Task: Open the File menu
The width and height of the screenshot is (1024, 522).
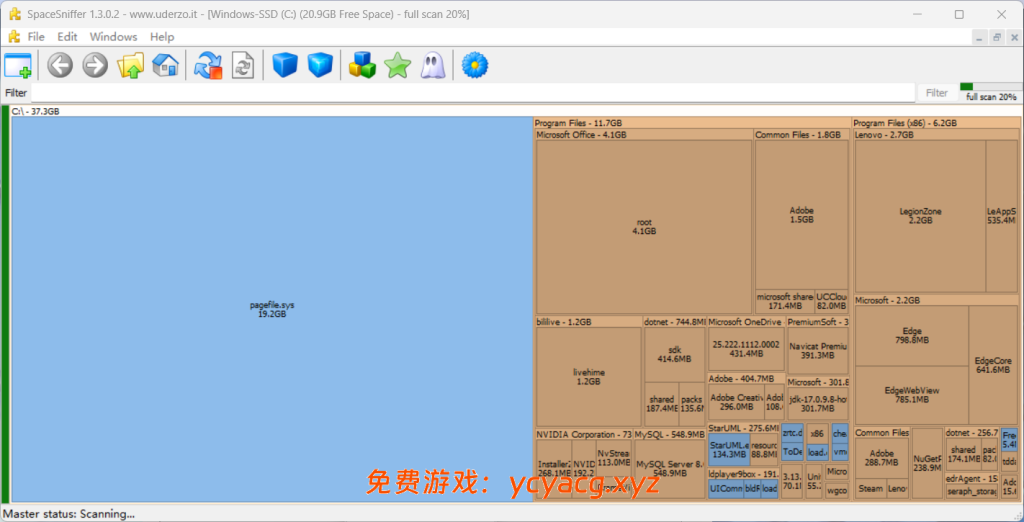Action: click(36, 37)
